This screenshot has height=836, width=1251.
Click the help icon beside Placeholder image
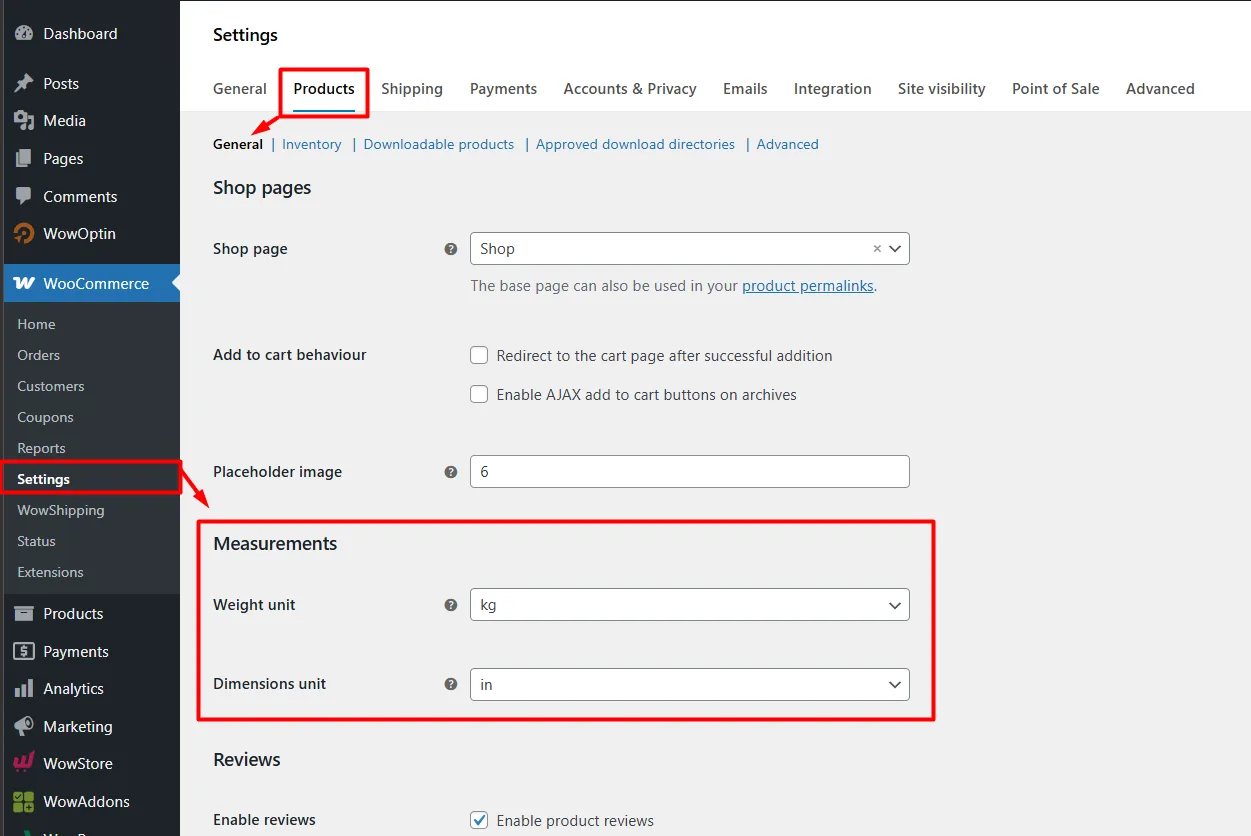(x=451, y=471)
